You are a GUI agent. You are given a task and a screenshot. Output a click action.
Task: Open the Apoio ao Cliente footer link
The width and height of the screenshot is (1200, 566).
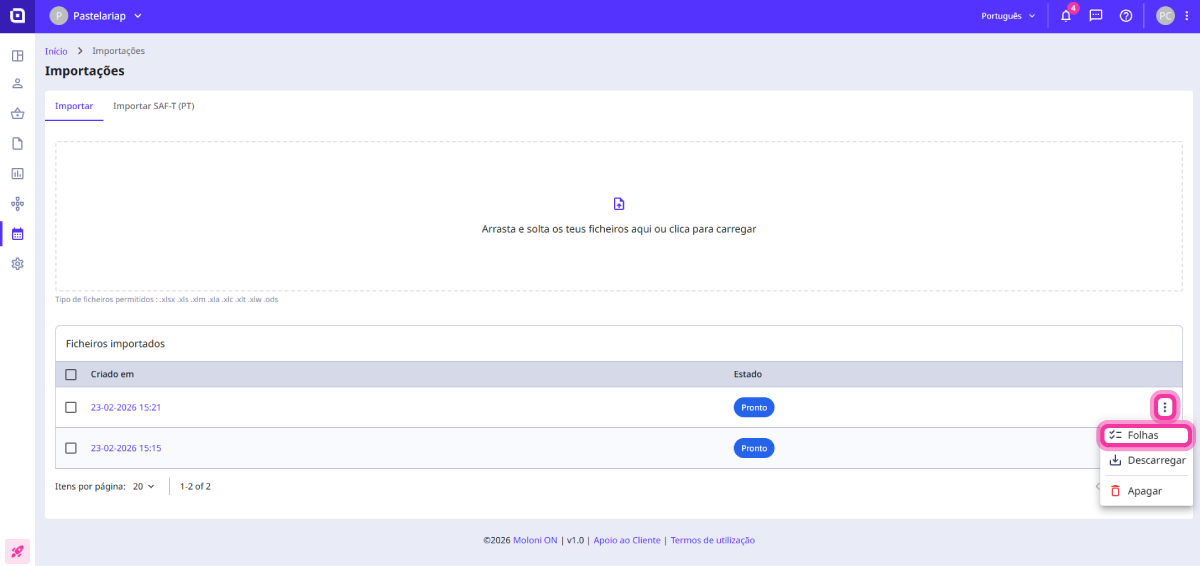[627, 540]
